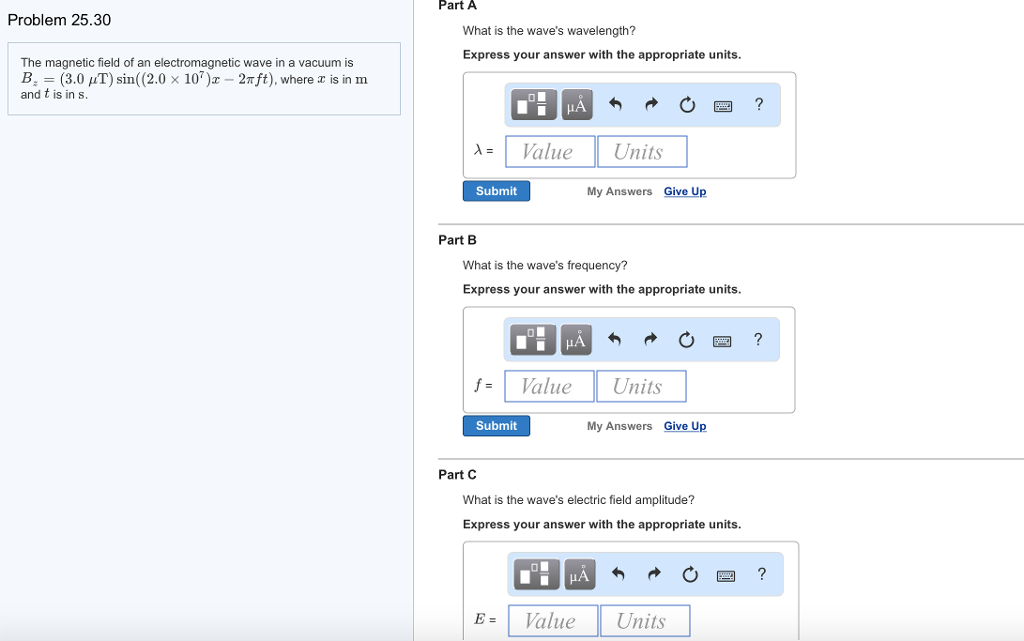Focus the wavelength λ Units field
Screen dimensions: 1024x641
[642, 151]
